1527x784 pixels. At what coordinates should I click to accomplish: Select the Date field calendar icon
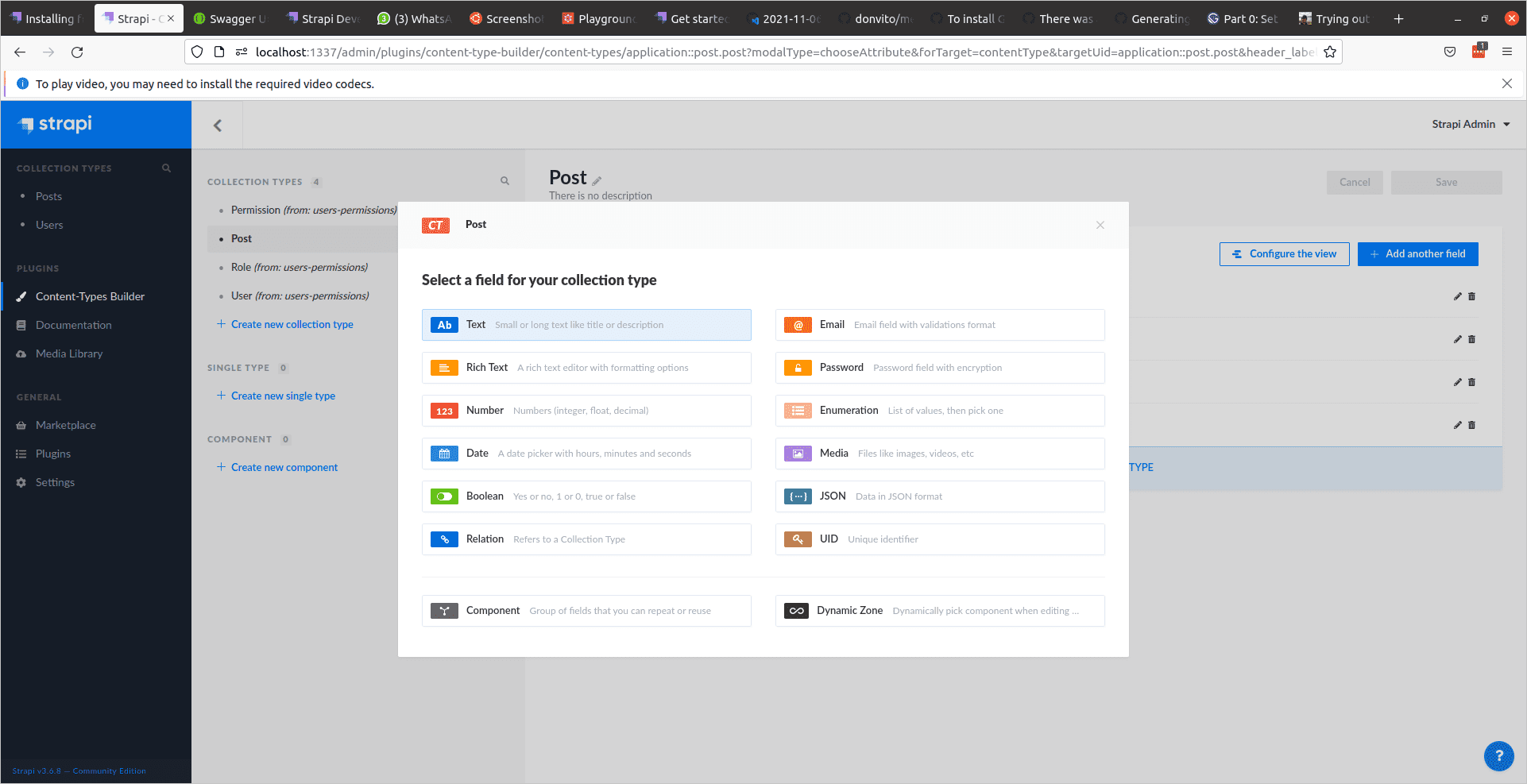coord(444,454)
